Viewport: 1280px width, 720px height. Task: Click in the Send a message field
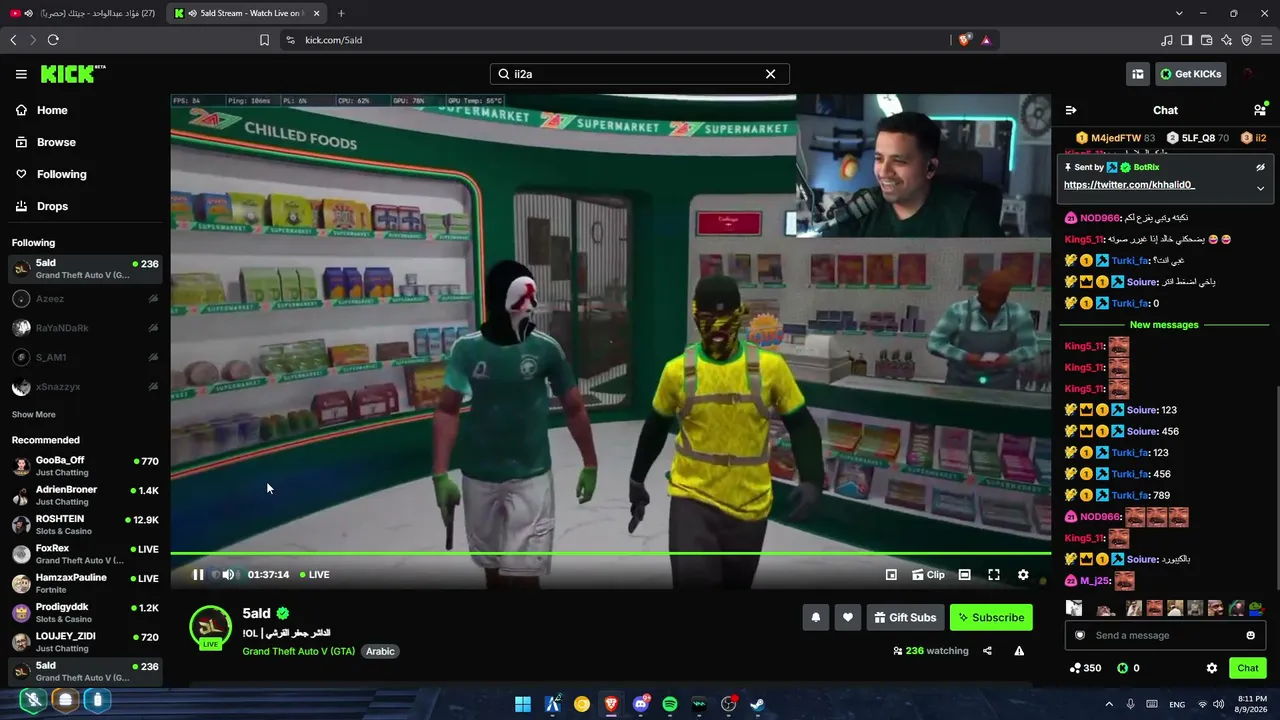click(1165, 635)
